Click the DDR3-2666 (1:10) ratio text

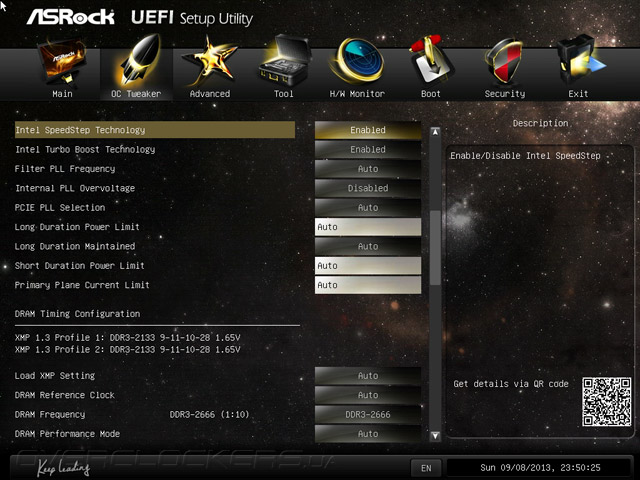coord(209,415)
